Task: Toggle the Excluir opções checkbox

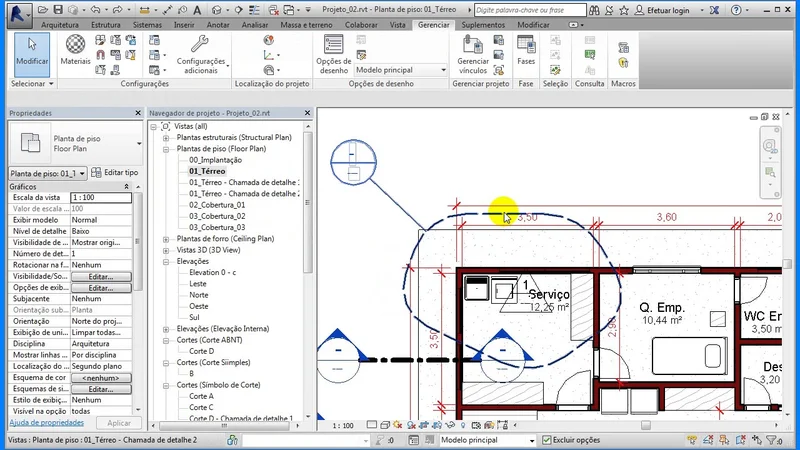Action: tap(547, 440)
